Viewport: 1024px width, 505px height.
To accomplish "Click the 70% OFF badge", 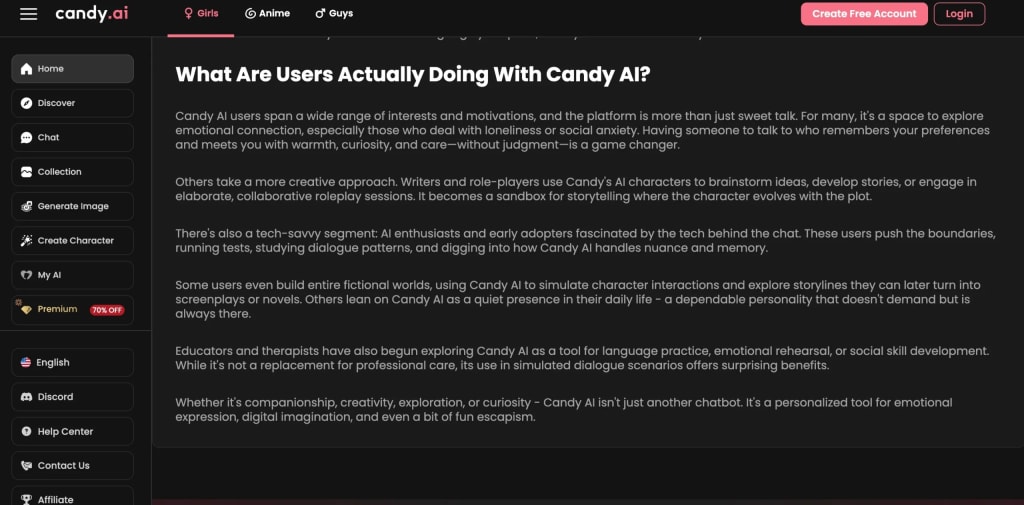I will click(107, 310).
